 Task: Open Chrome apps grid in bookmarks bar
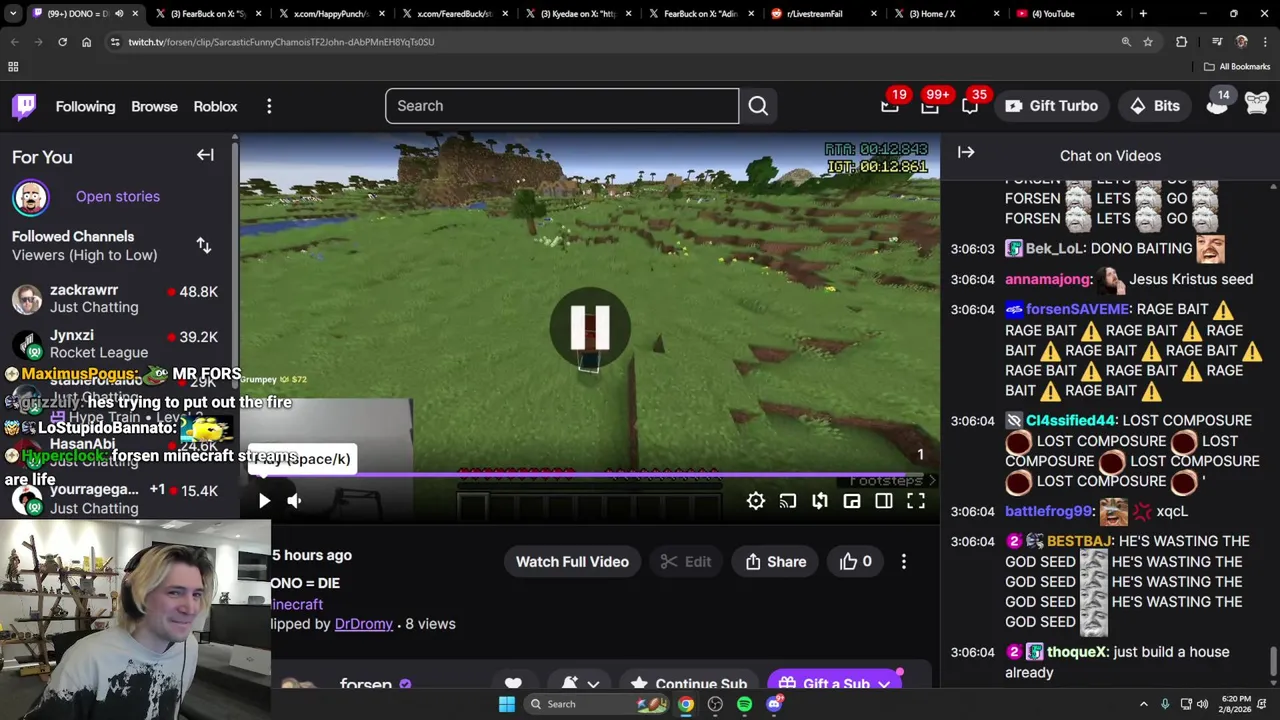[13, 67]
